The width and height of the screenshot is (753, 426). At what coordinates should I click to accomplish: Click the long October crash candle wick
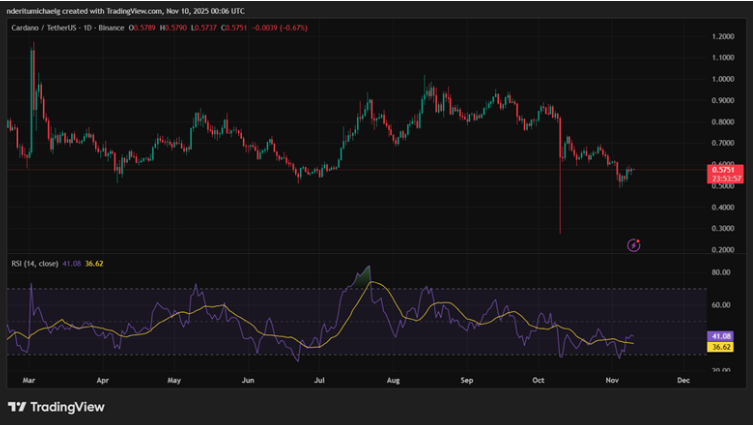560,200
